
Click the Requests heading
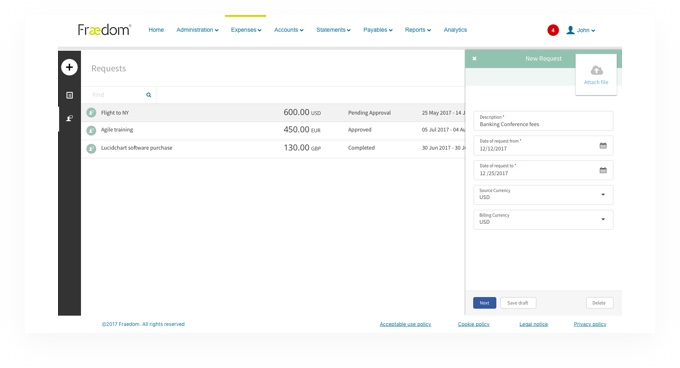[108, 68]
